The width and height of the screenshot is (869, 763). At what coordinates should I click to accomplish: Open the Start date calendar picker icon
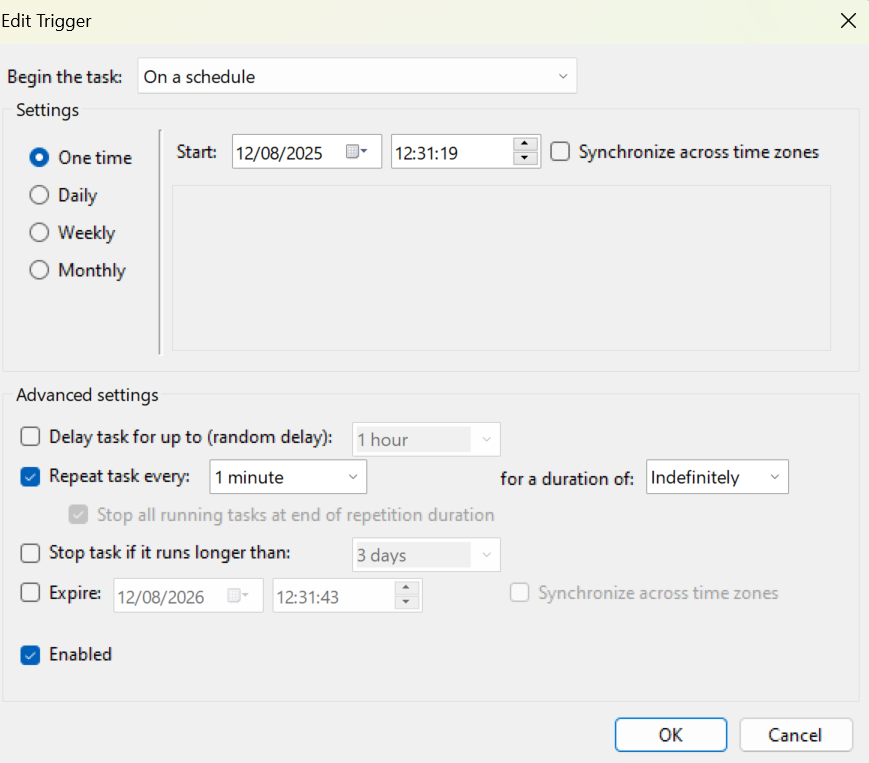pos(357,152)
